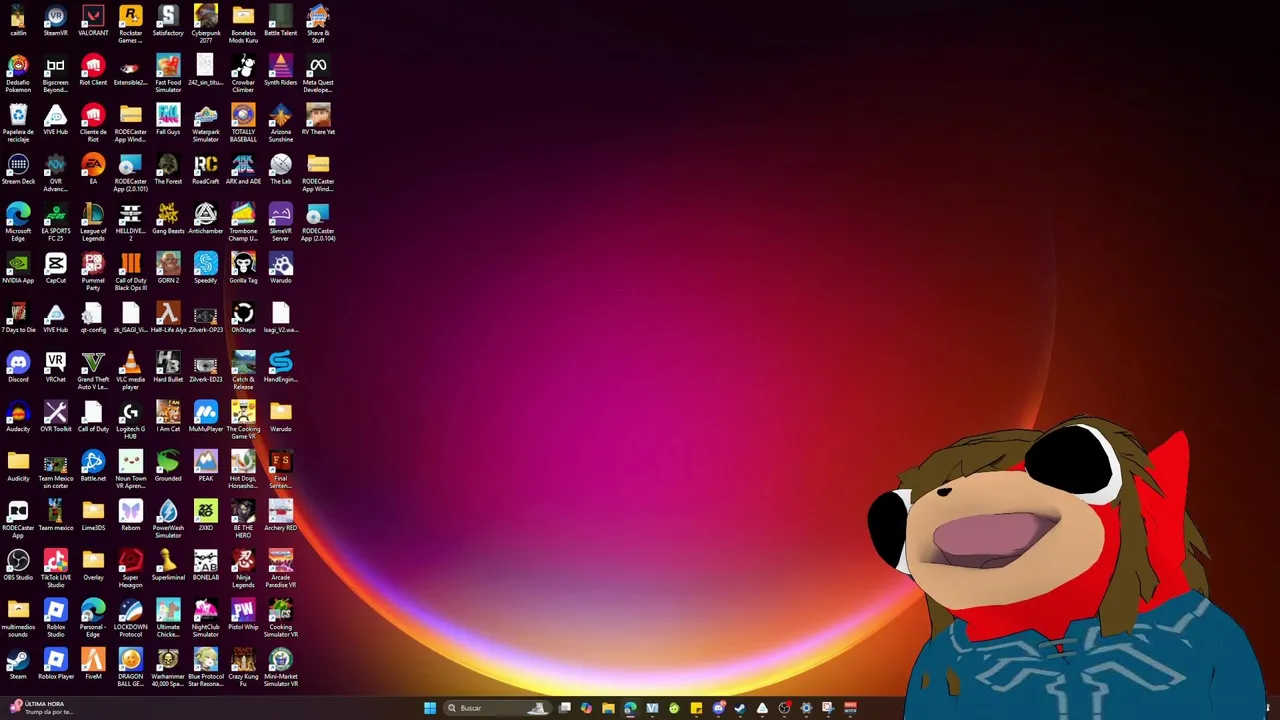Screen dimensions: 1280x720
Task: Select the Stream Deck icon
Action: 18,170
